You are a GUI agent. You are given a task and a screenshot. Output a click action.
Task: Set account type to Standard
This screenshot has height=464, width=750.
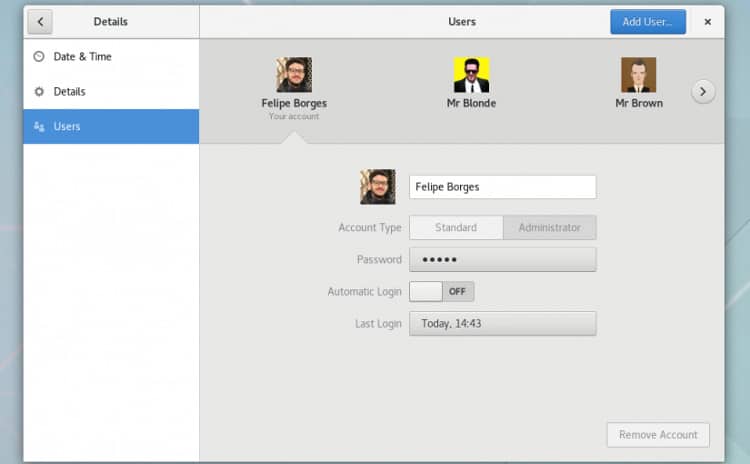[456, 227]
